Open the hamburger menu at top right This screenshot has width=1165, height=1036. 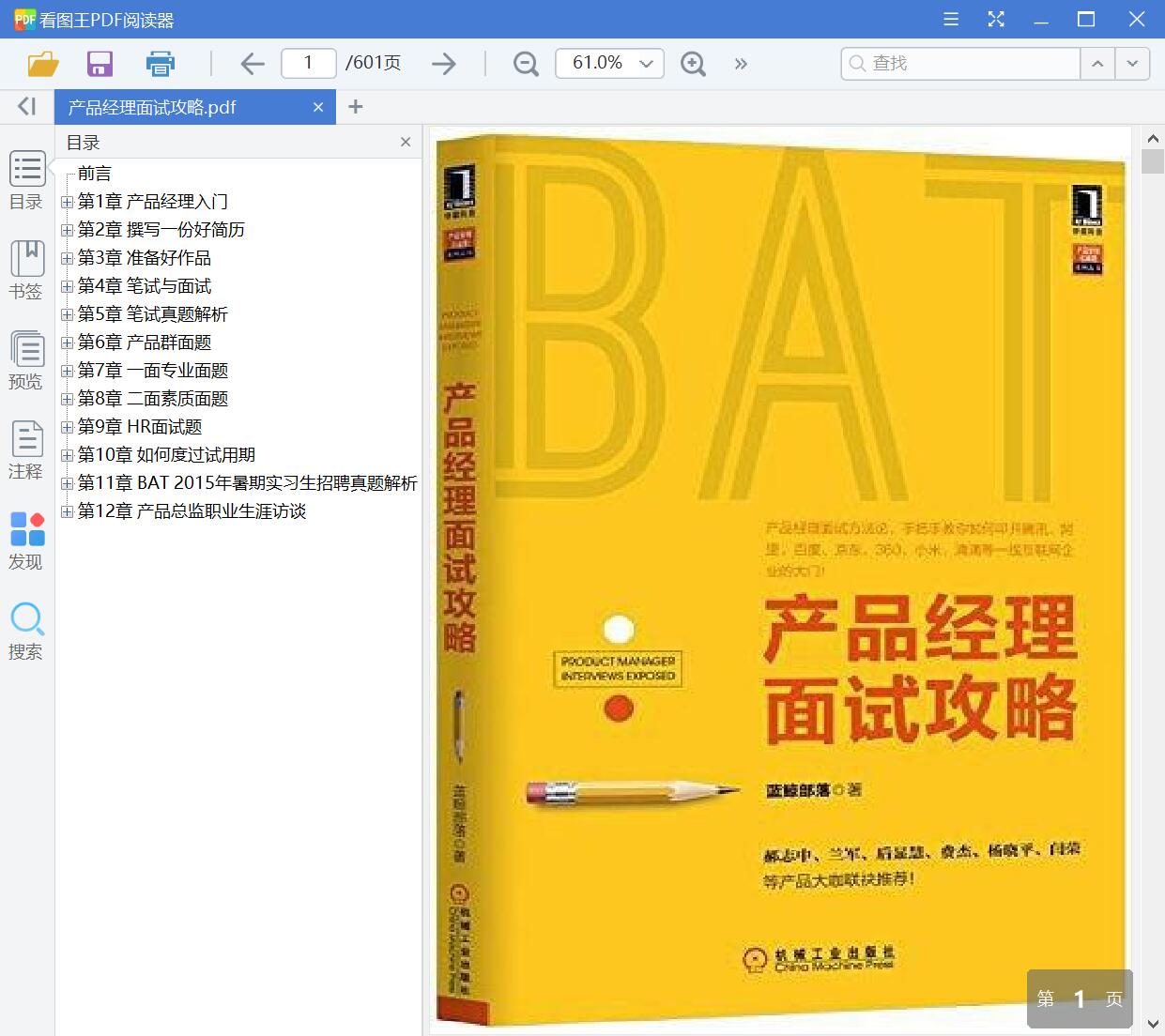point(950,19)
